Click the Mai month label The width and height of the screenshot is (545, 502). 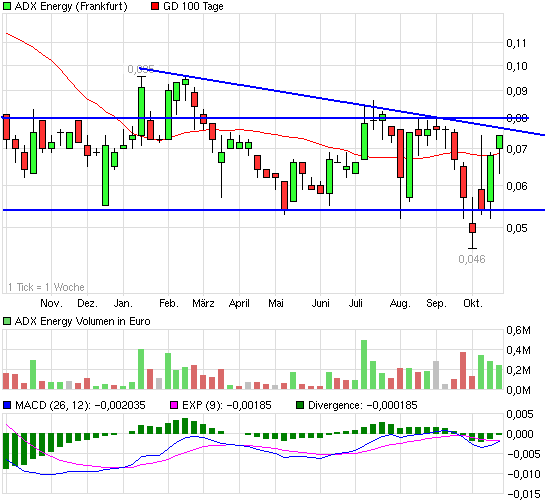(x=276, y=303)
